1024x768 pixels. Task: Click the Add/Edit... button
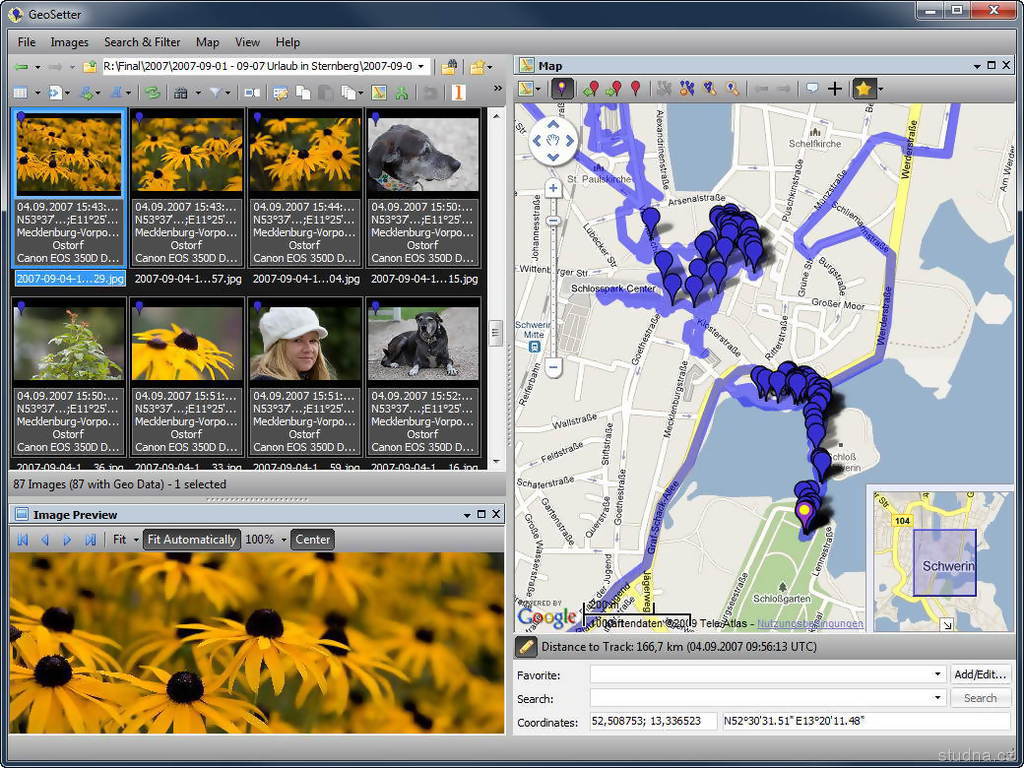click(980, 675)
